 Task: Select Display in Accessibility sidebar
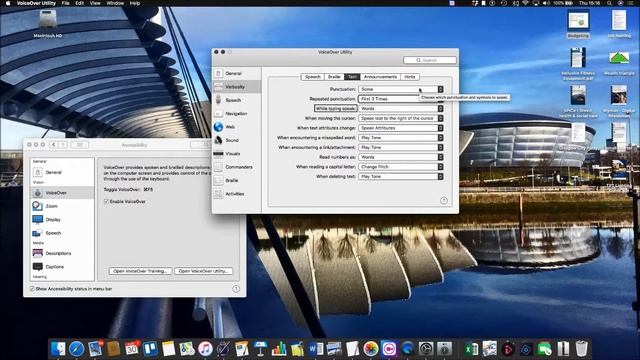click(62, 220)
